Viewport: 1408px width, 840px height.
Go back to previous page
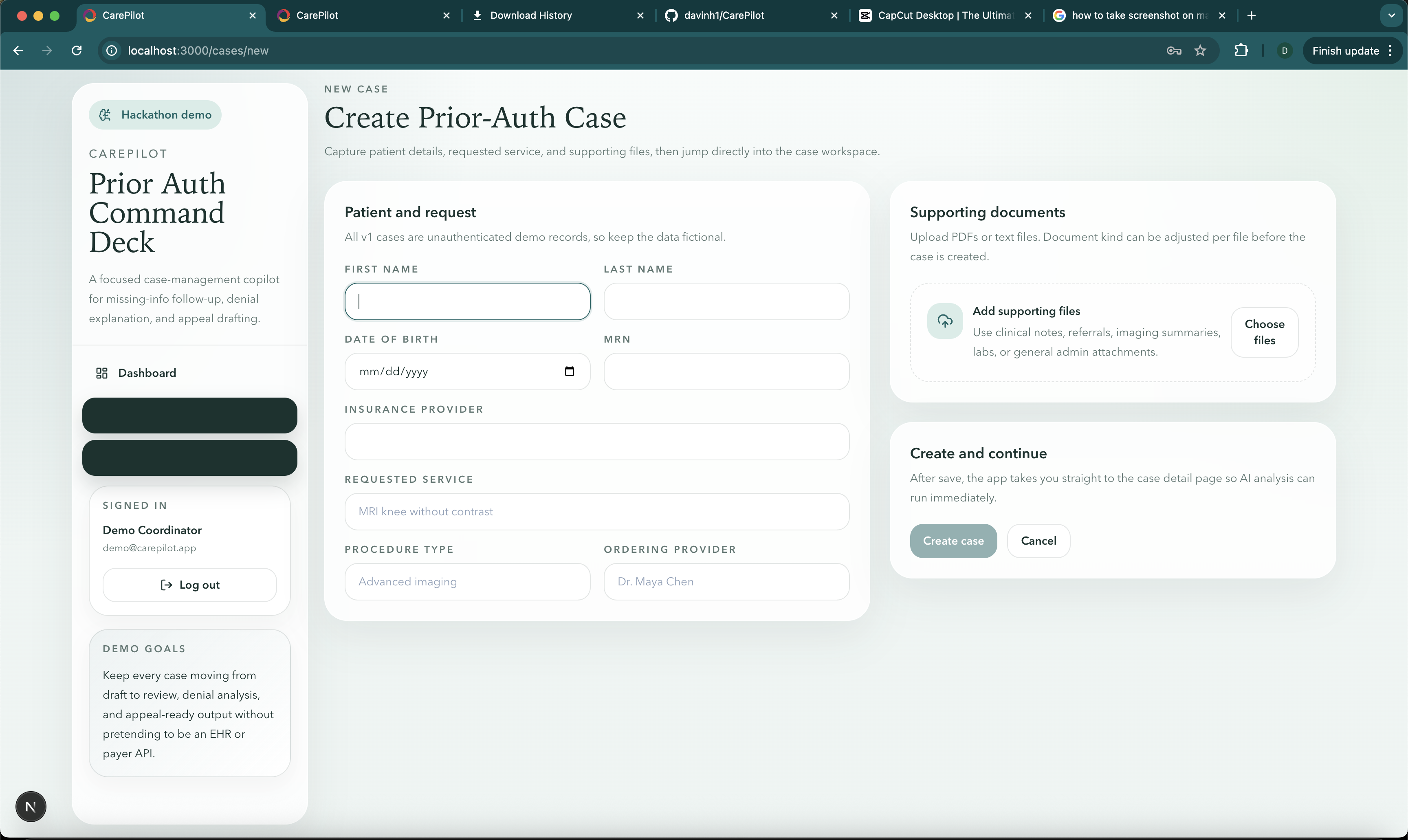coord(18,51)
